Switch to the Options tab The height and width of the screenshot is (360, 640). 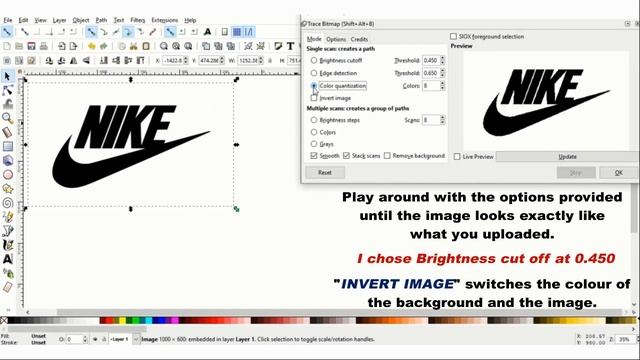point(336,39)
